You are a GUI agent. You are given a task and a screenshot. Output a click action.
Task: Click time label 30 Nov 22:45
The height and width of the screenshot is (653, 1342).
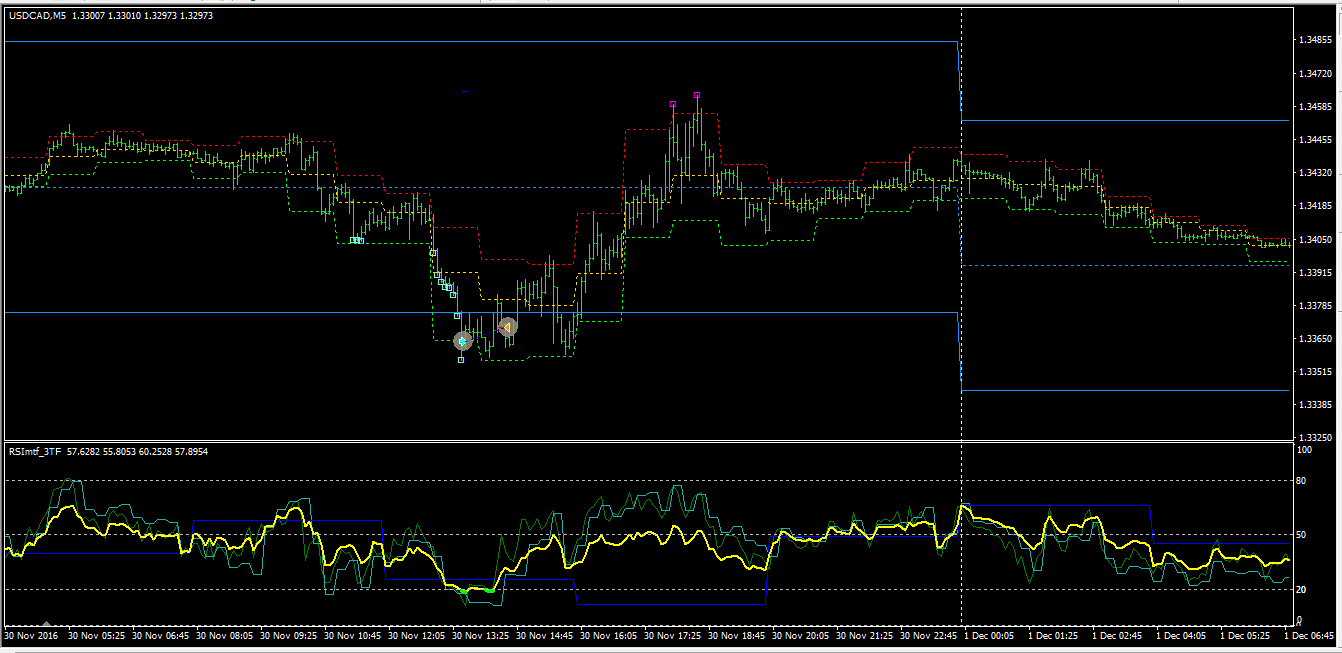click(930, 635)
